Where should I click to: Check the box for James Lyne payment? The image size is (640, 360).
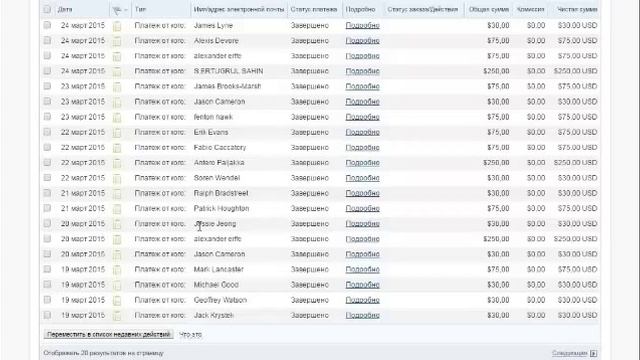pyautogui.click(x=47, y=25)
